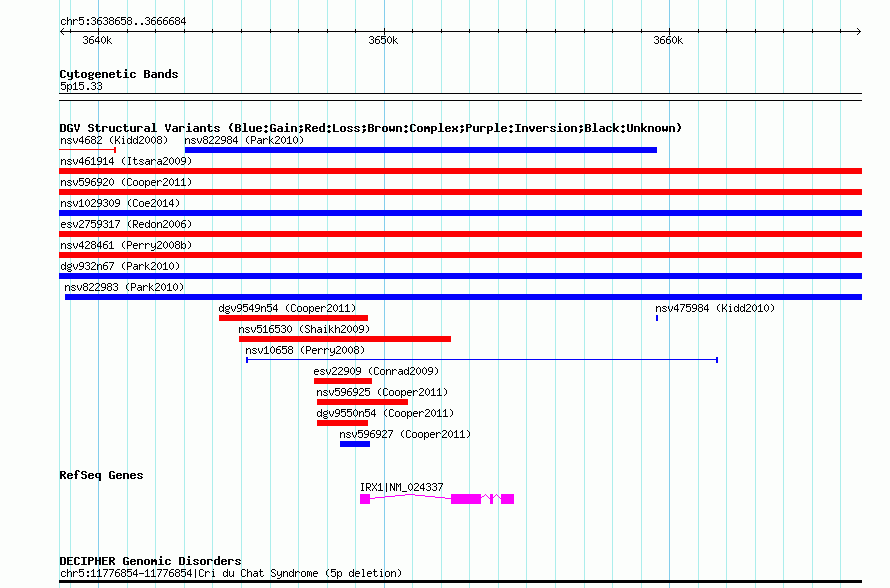Open the nsv596920 (Cooper2011) variant label
890x588 pixels.
pos(126,182)
